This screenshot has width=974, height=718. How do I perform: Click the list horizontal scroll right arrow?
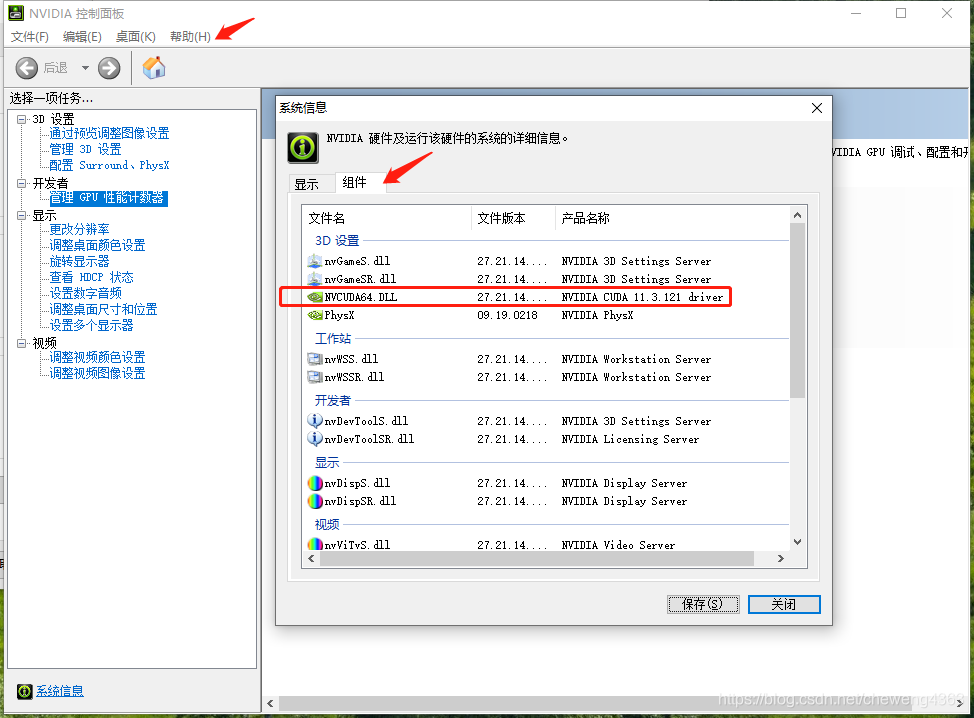[x=781, y=558]
